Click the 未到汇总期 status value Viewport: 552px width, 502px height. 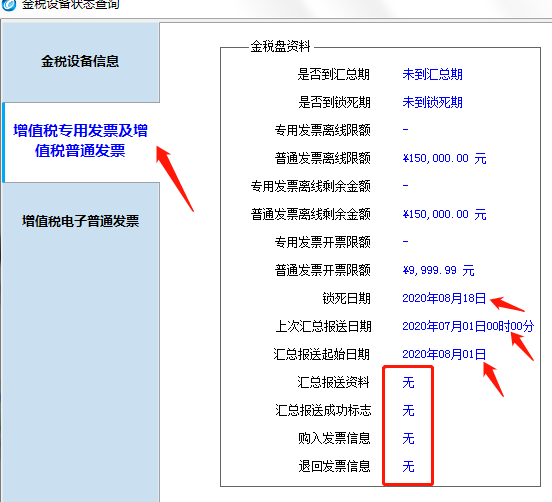(432, 75)
